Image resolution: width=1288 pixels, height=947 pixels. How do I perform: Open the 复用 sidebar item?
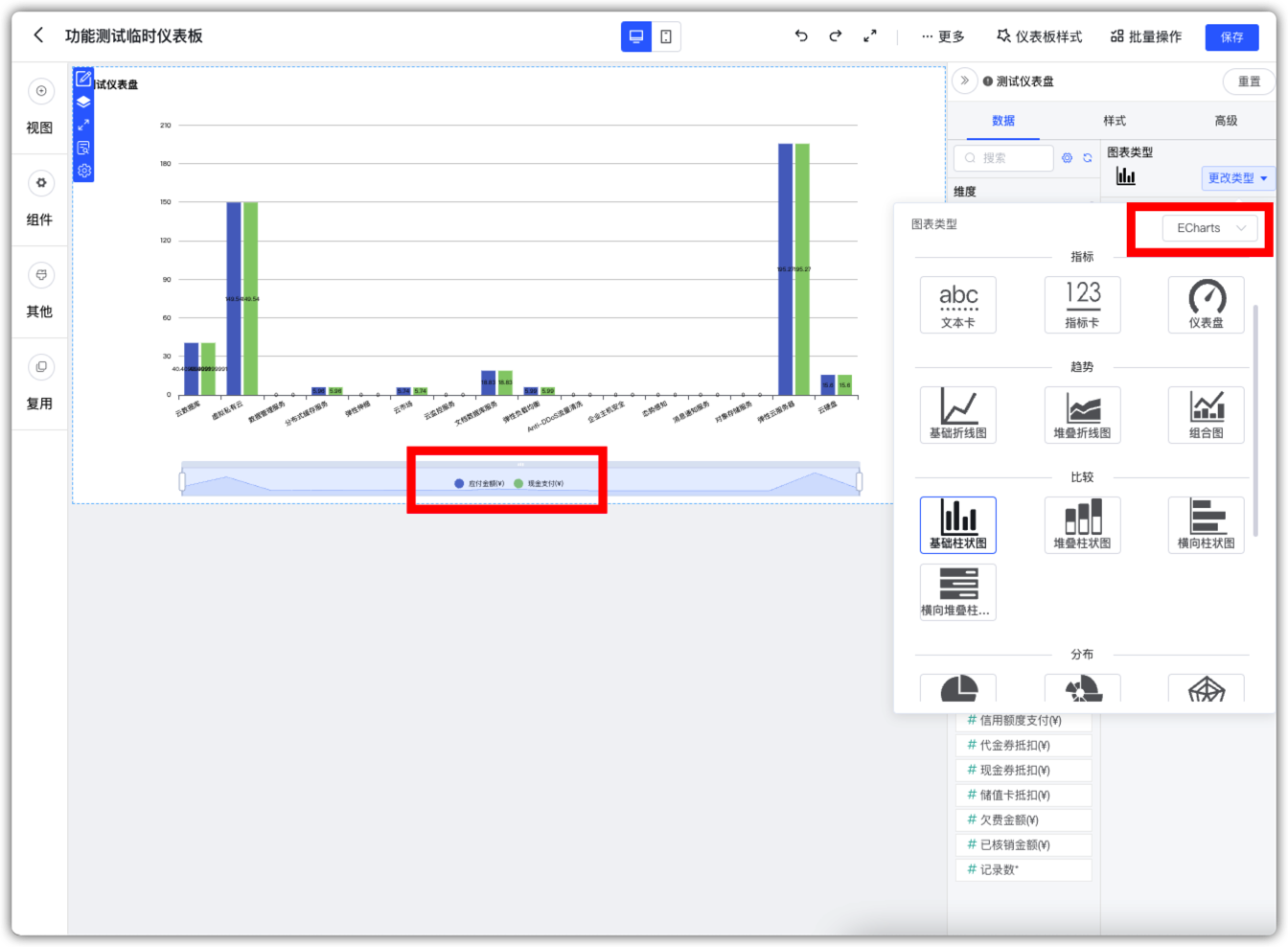39,383
